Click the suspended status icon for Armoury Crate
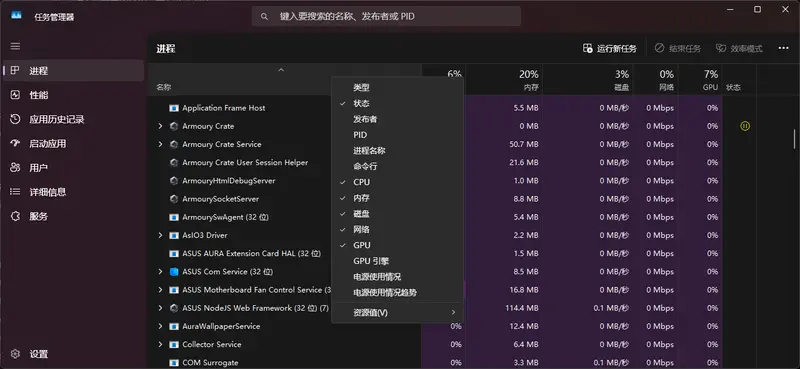 tap(745, 126)
